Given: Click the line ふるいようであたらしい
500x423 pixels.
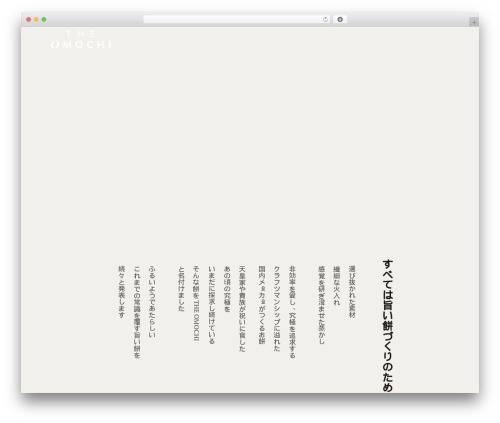Looking at the screenshot, I should tap(152, 302).
